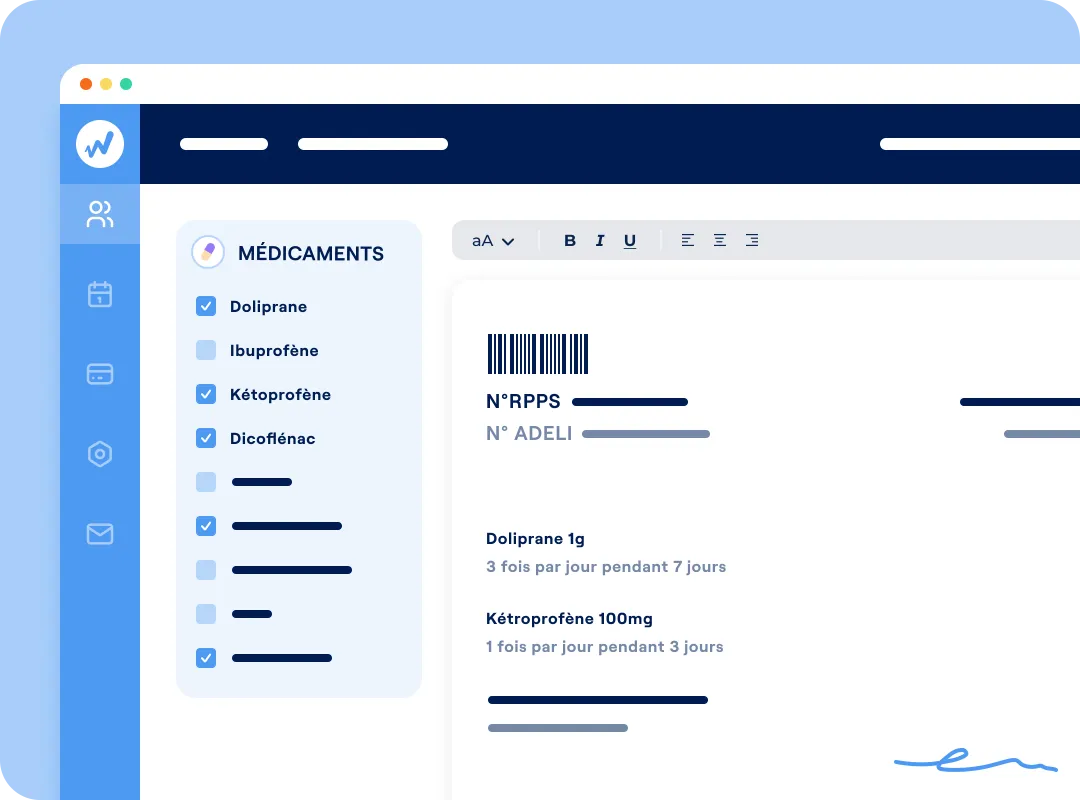
Task: Click the yellow minimize window dot
Action: [x=106, y=84]
